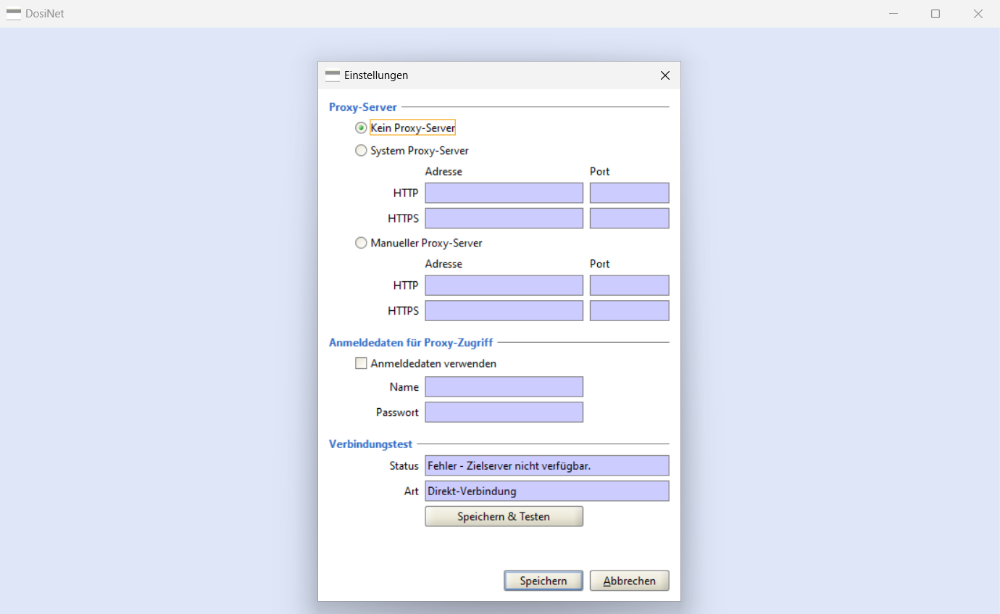The height and width of the screenshot is (614, 1000).
Task: Maximize the DosiNet window
Action: tap(935, 14)
